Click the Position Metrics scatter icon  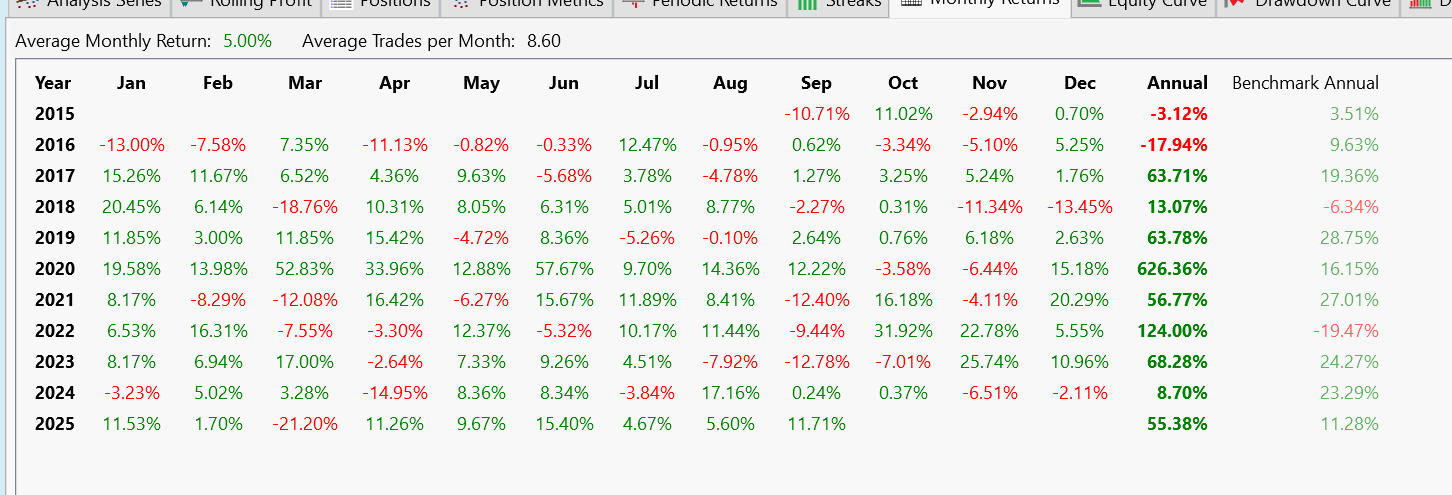[461, 3]
